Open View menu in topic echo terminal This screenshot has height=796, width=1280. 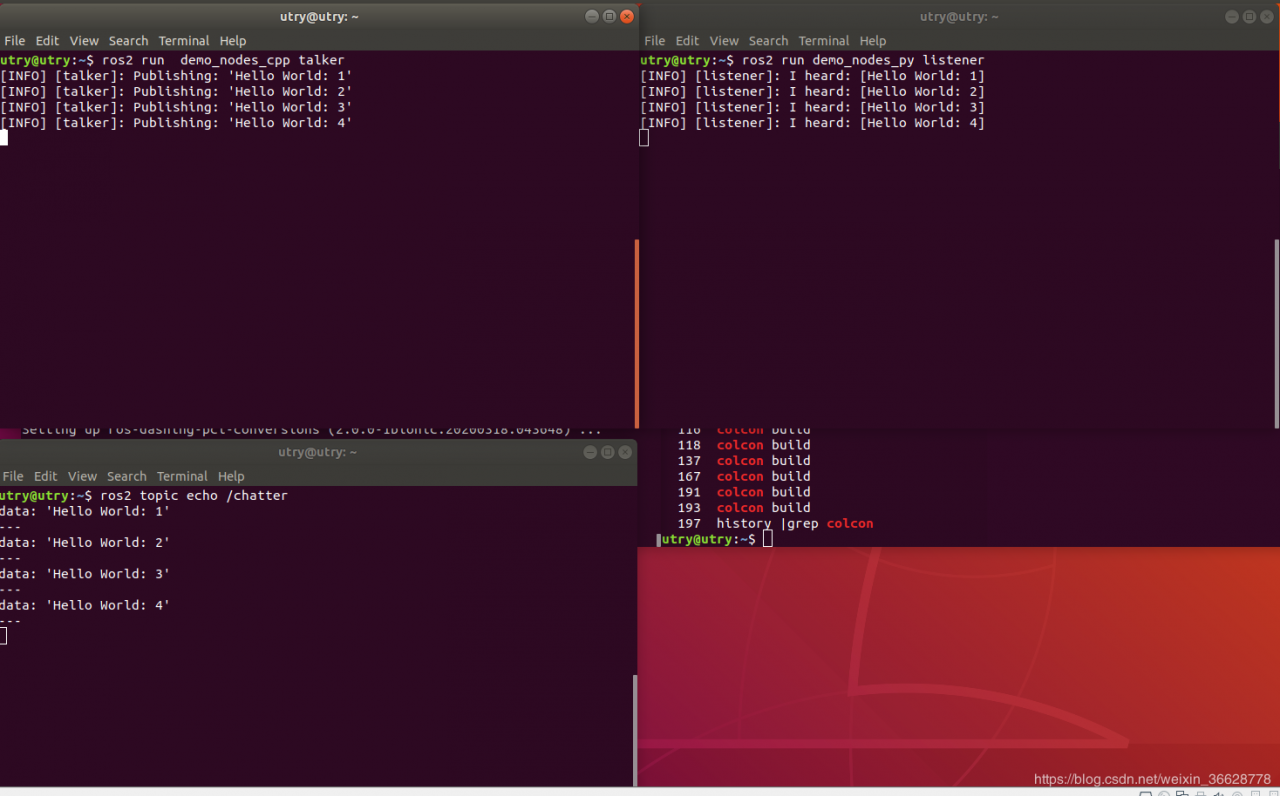coord(82,477)
